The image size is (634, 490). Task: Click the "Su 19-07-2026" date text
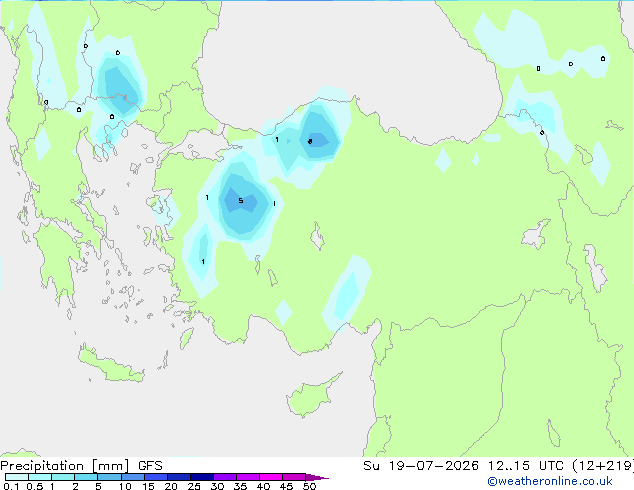421,466
